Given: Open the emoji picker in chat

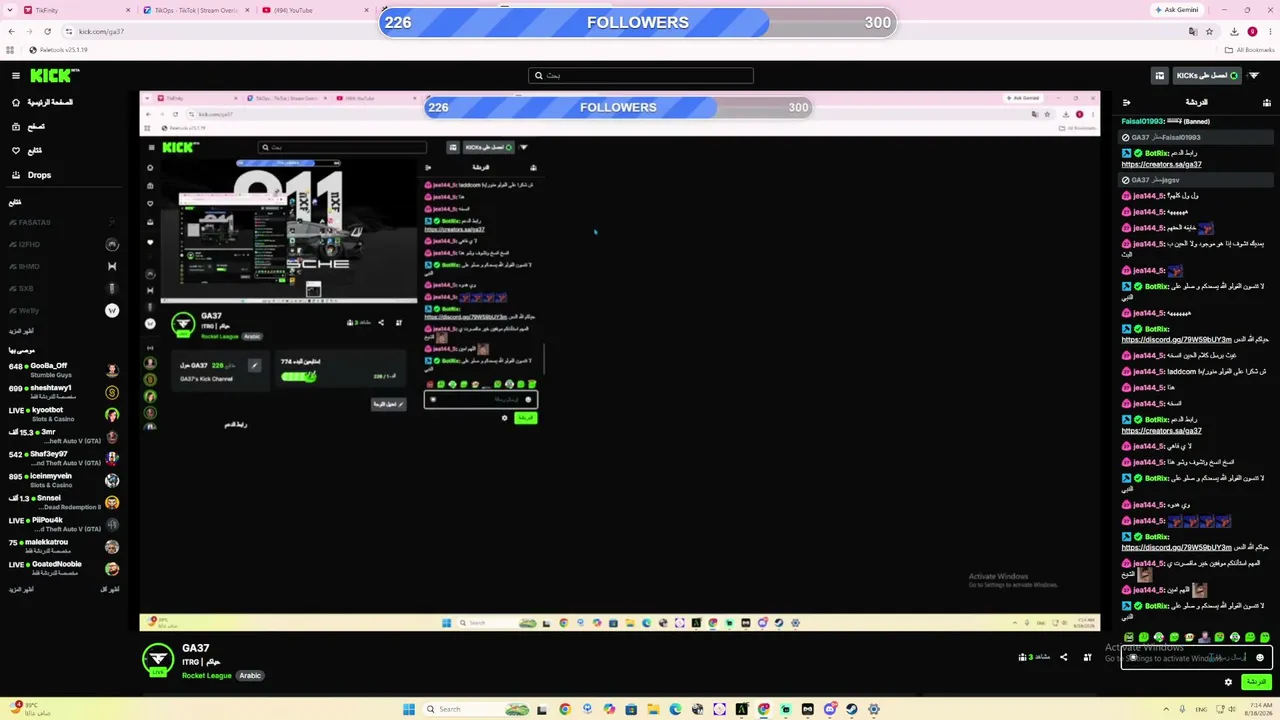Looking at the screenshot, I should tap(1260, 657).
